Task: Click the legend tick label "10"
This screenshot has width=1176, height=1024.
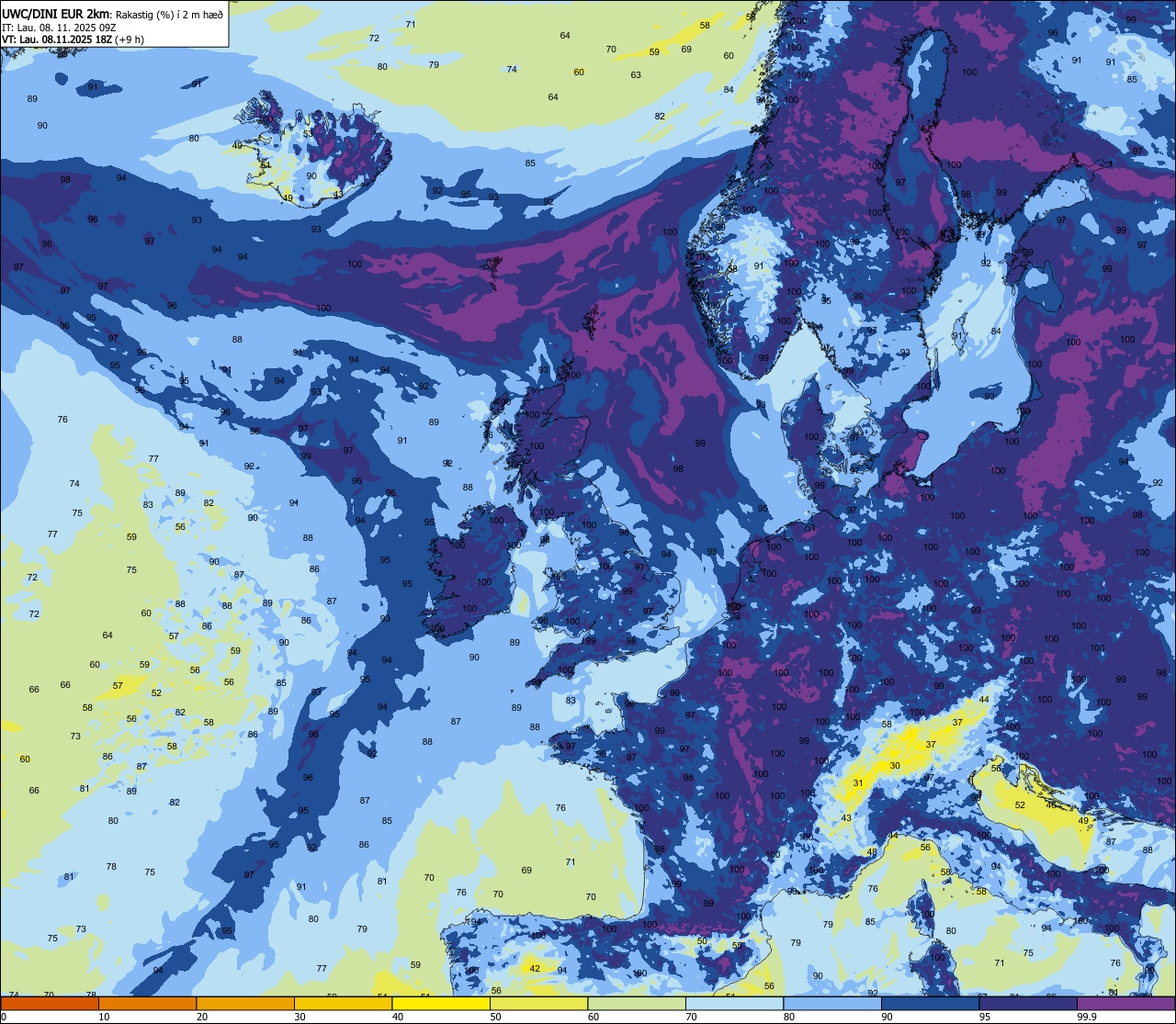Action: pos(104,1017)
